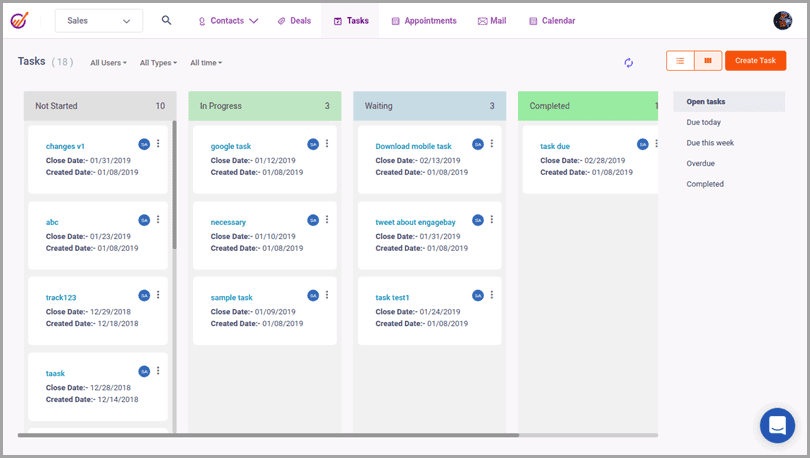Click the Completed column header

pos(588,106)
